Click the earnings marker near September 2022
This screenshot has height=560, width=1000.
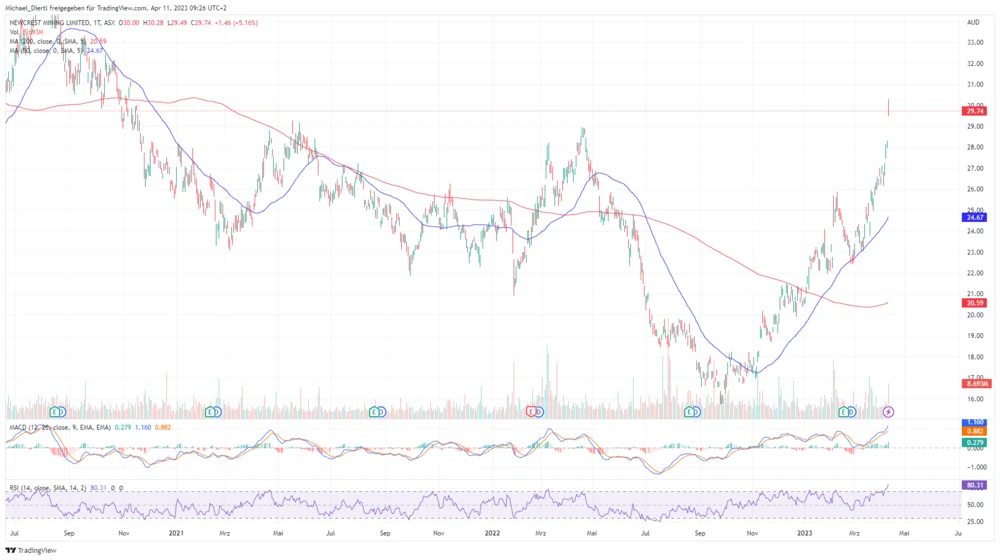[x=690, y=412]
